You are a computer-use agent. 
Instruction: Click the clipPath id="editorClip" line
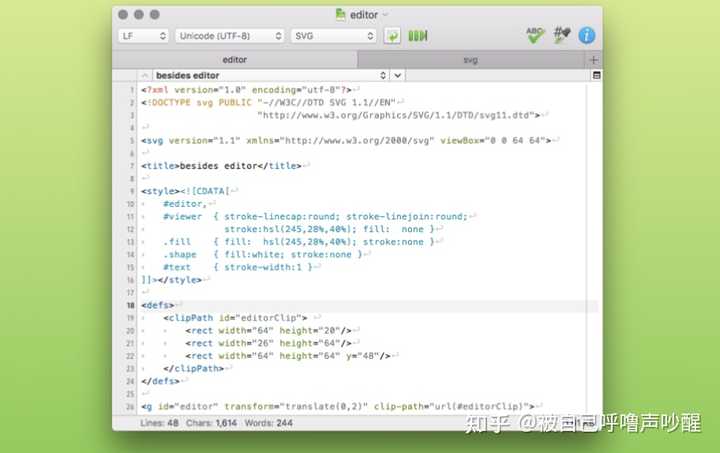click(x=235, y=318)
